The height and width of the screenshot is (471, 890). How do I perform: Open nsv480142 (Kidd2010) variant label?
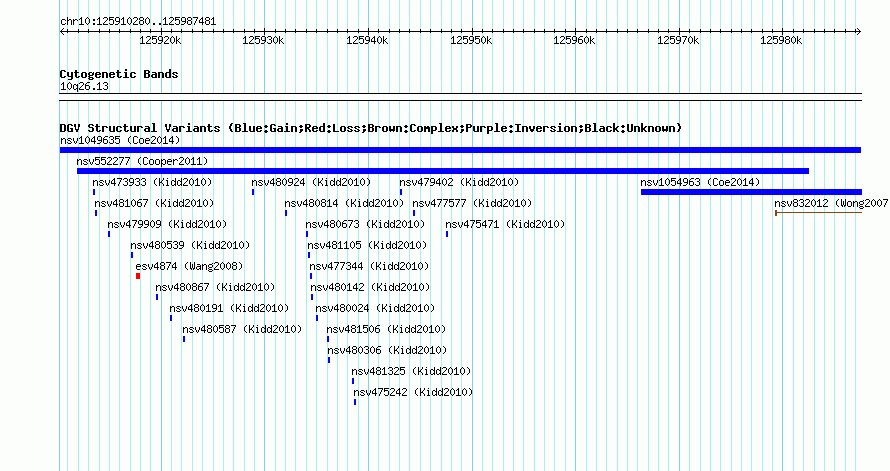click(x=370, y=287)
